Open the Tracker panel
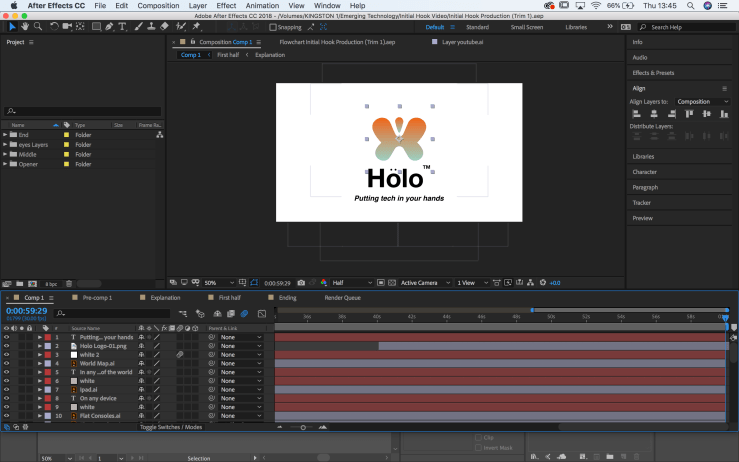This screenshot has width=739, height=462. click(x=641, y=203)
